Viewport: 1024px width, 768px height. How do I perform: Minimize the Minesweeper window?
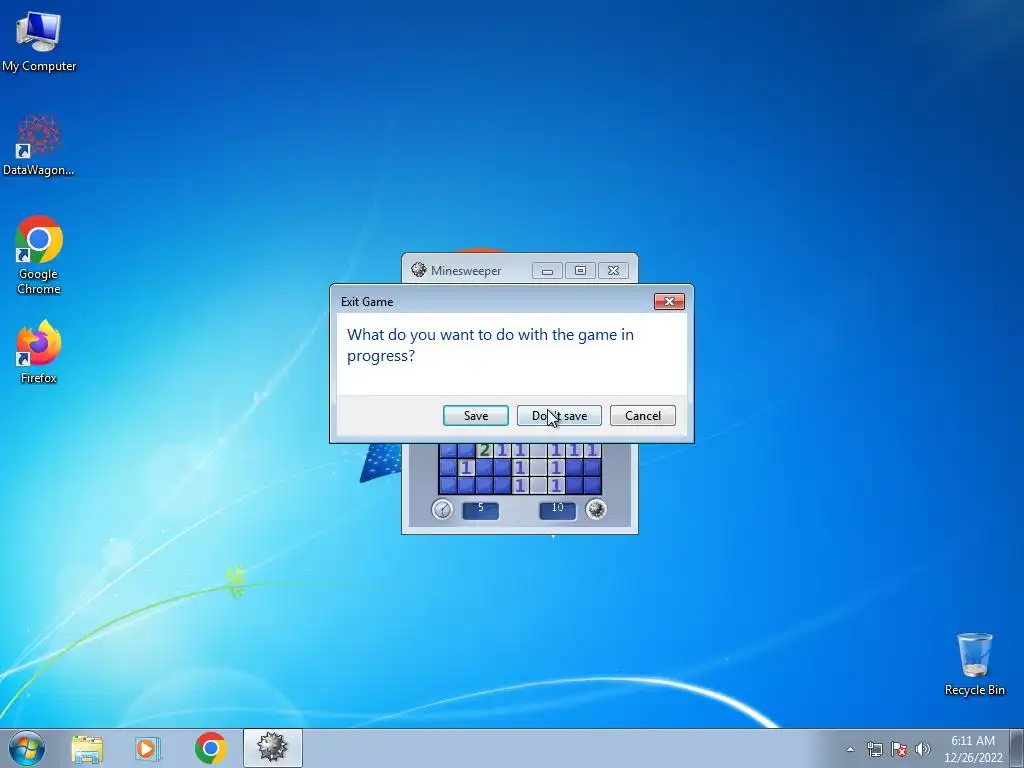click(547, 271)
